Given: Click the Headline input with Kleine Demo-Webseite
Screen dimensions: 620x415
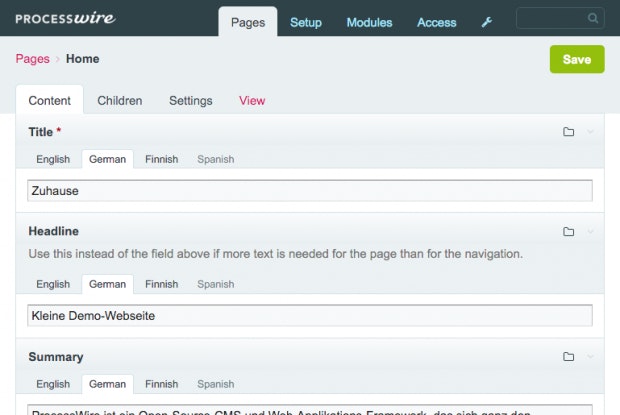Looking at the screenshot, I should click(310, 315).
